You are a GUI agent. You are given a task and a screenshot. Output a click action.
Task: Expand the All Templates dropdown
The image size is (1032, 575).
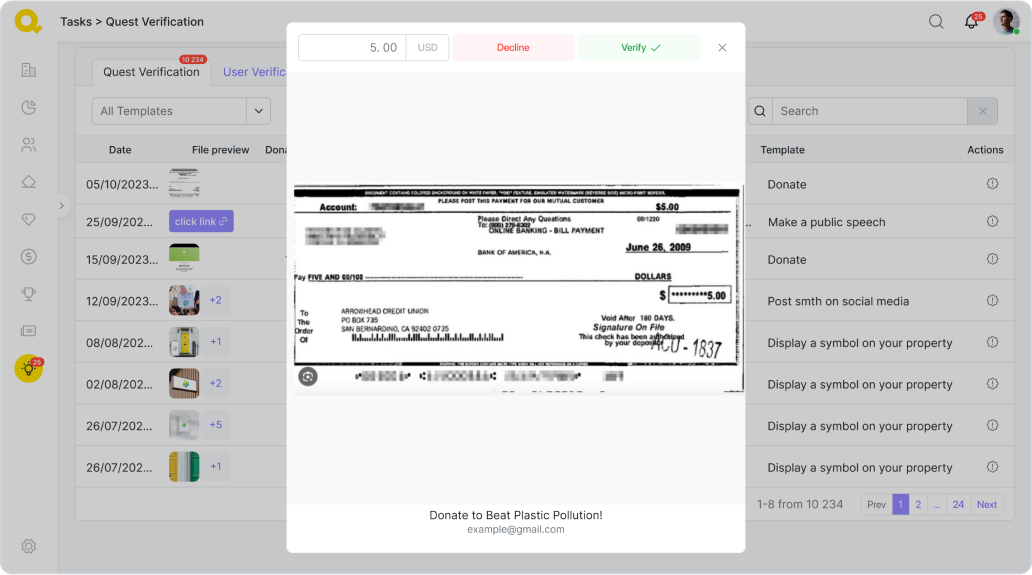click(258, 111)
